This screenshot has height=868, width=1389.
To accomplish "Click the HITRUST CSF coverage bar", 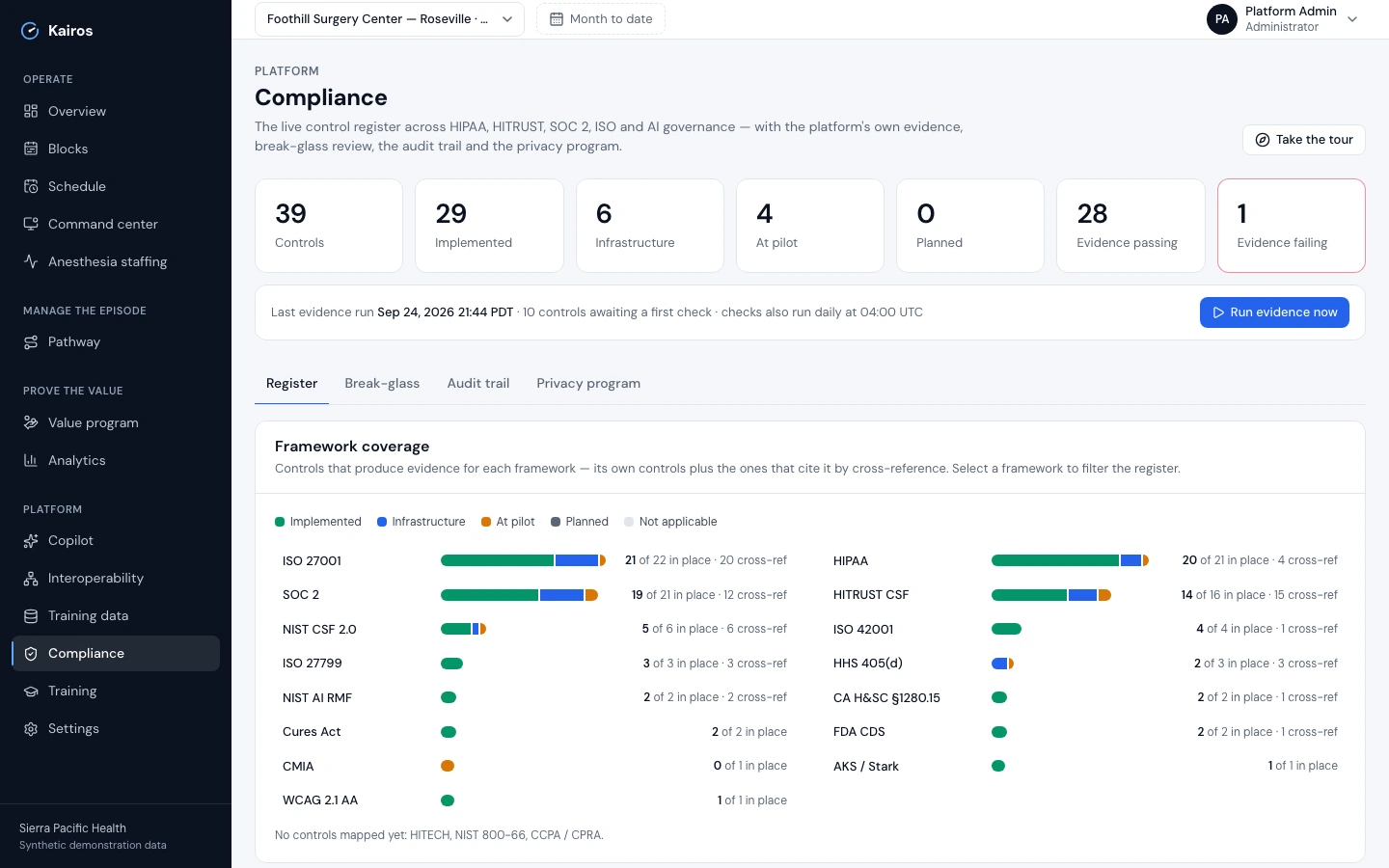I will pyautogui.click(x=1051, y=595).
